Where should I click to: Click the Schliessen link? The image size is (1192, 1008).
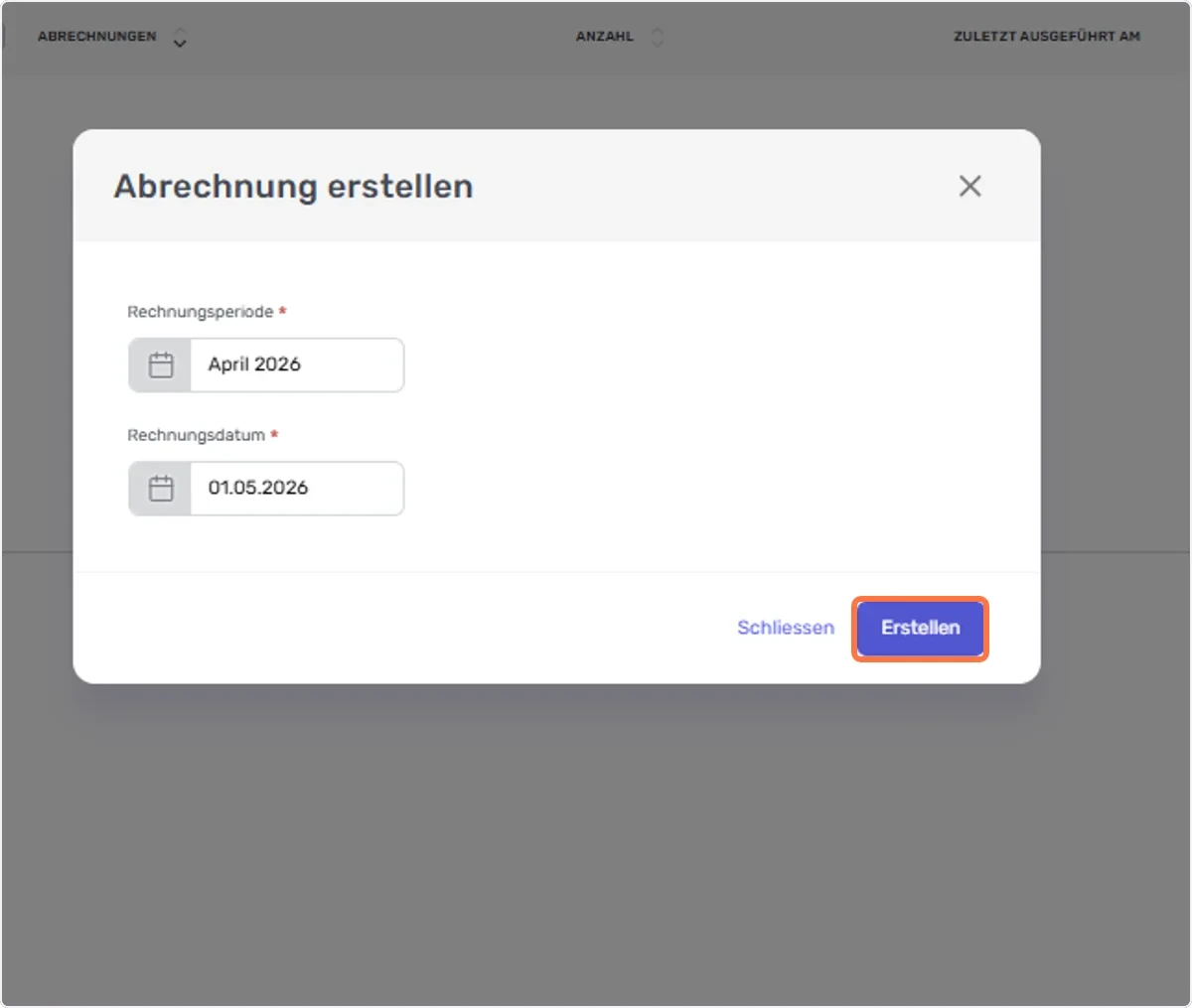pos(786,628)
